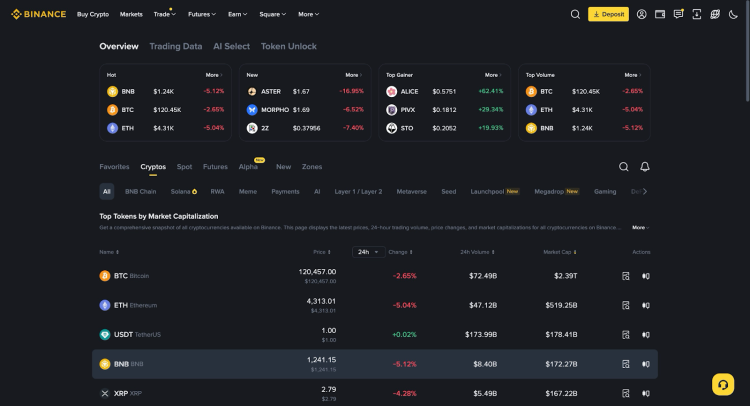Open the user profile icon
Image resolution: width=750 pixels, height=406 pixels.
(x=642, y=14)
